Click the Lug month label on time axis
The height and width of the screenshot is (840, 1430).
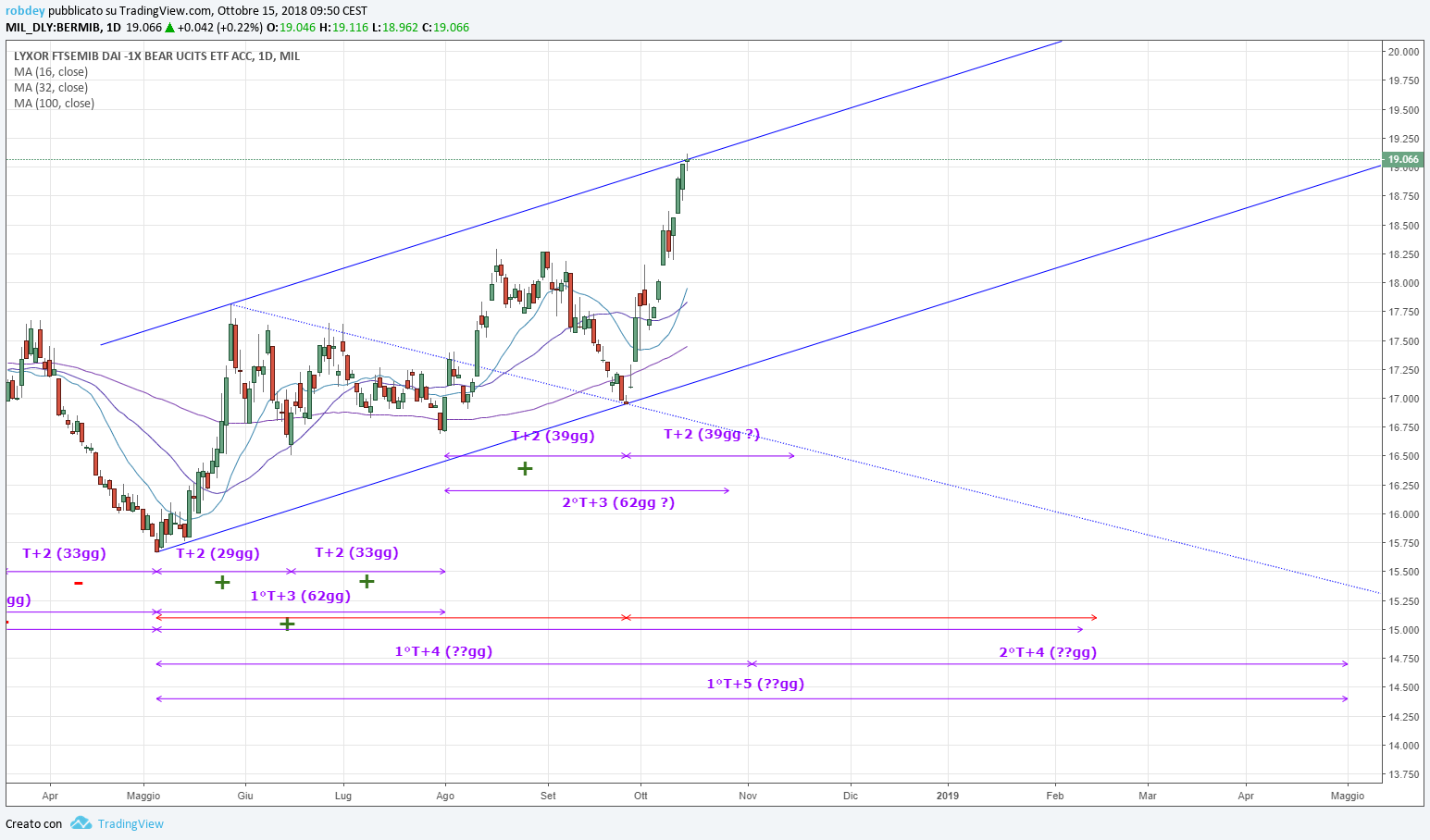tap(343, 796)
